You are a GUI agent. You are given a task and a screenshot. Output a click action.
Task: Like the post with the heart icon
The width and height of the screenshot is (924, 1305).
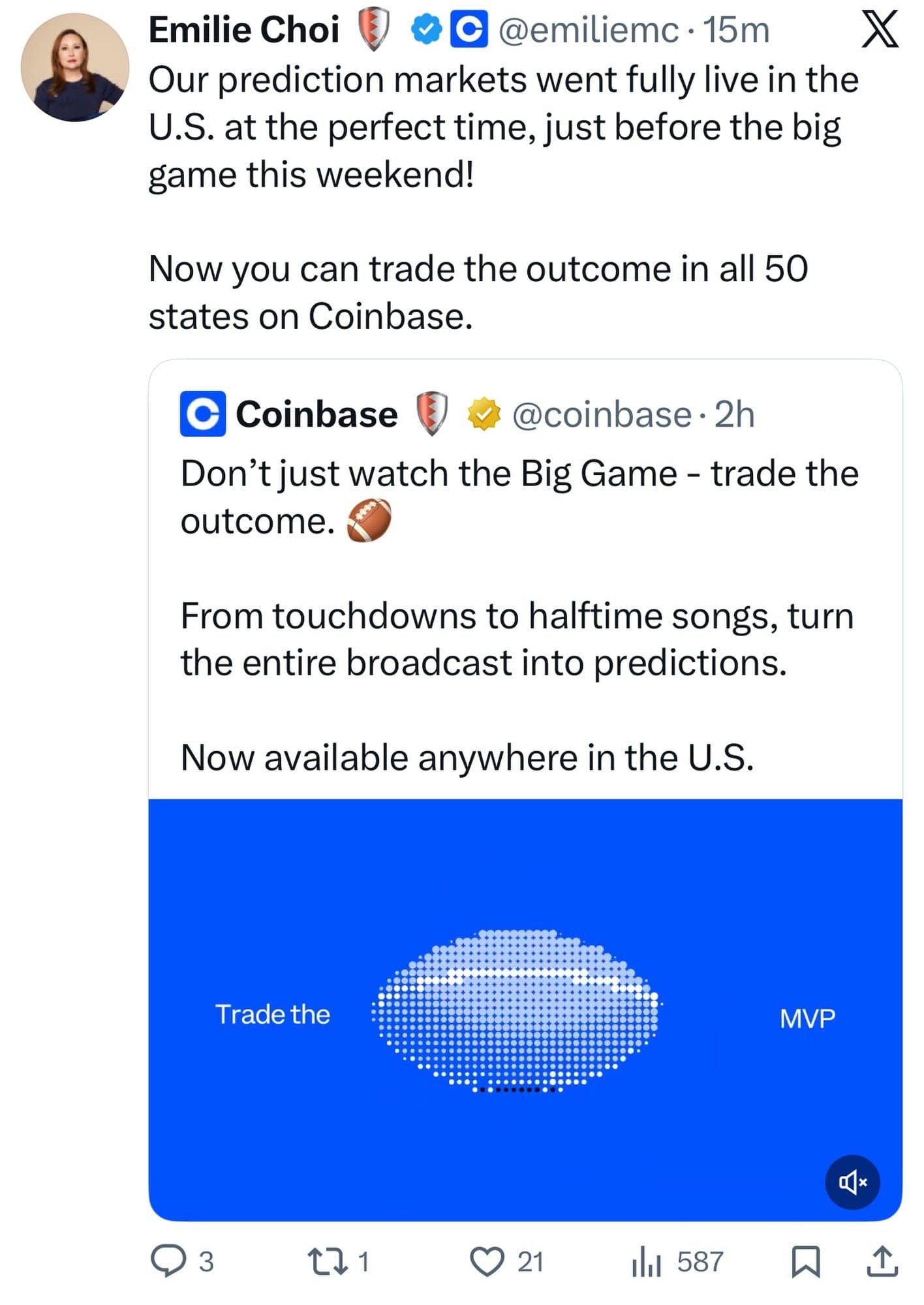point(487,1261)
